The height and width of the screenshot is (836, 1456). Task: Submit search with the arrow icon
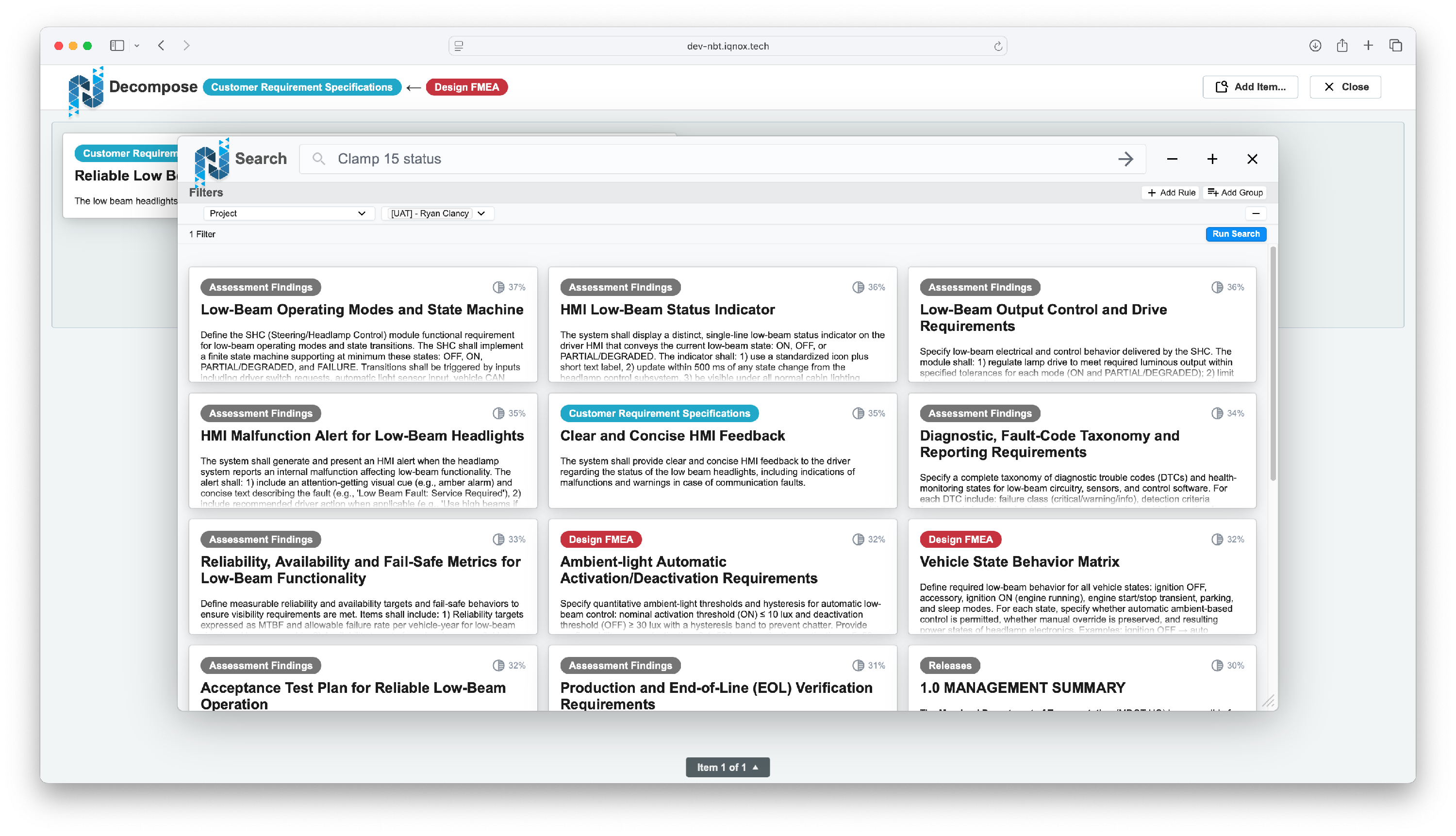(x=1125, y=159)
